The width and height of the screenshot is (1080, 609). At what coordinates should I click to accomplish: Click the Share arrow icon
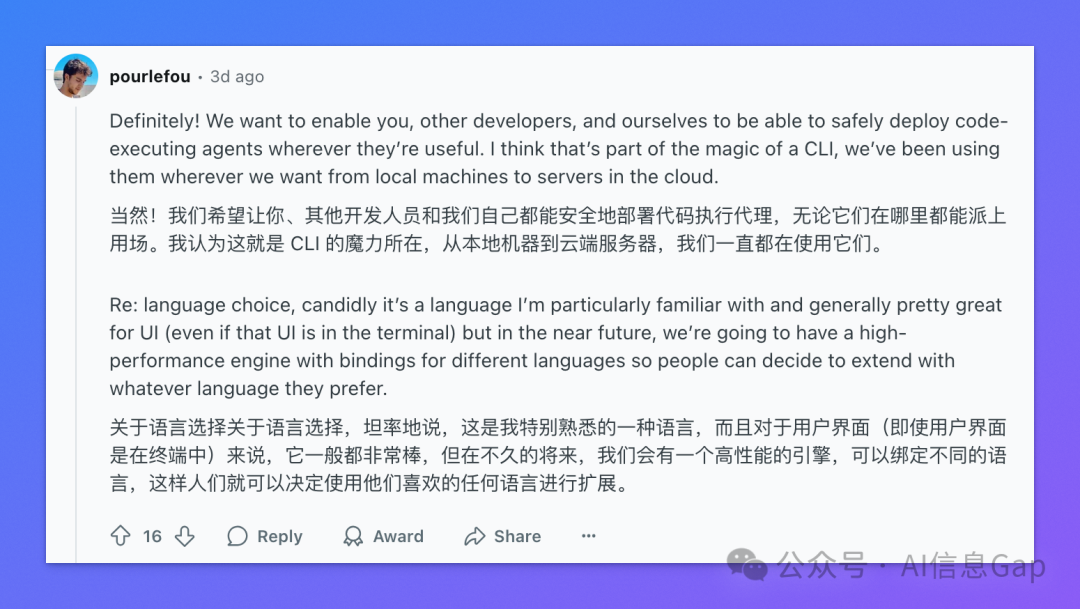(x=475, y=536)
